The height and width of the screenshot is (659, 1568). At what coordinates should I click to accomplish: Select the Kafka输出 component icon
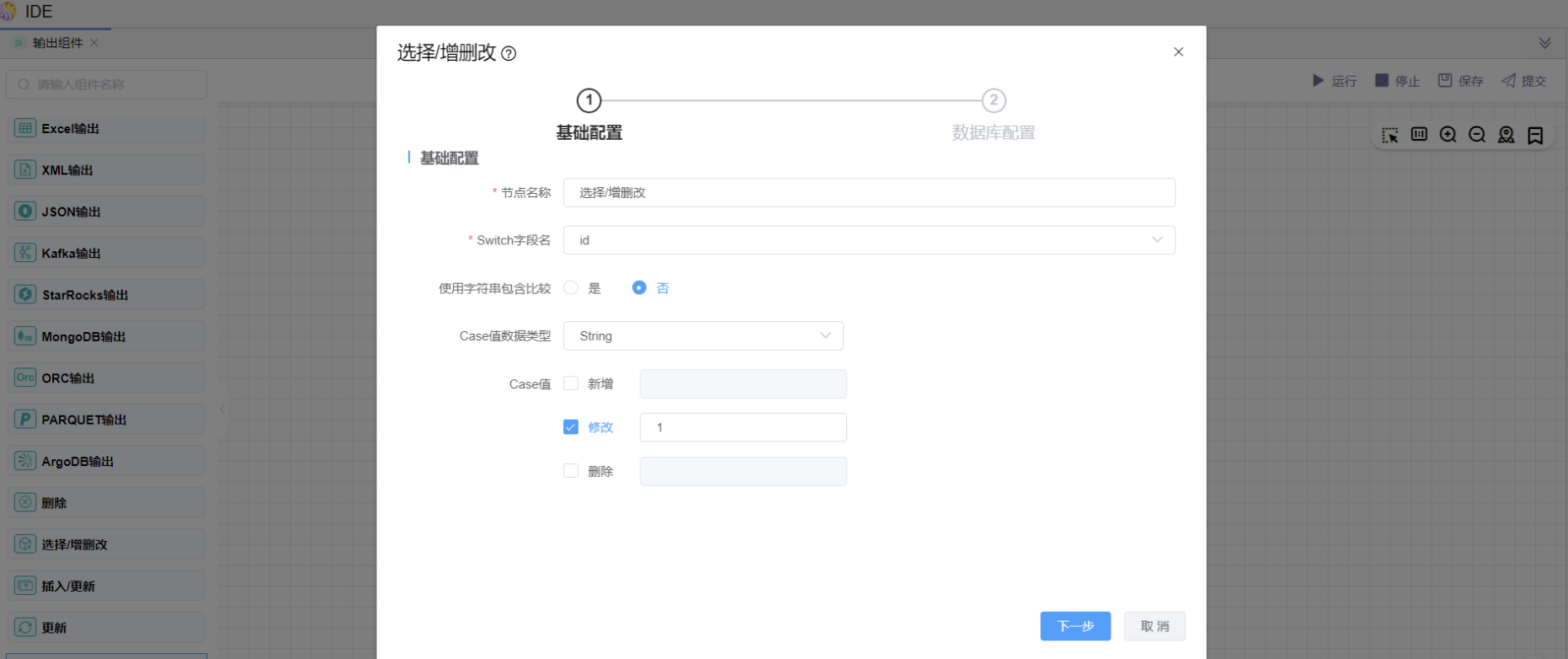point(25,253)
